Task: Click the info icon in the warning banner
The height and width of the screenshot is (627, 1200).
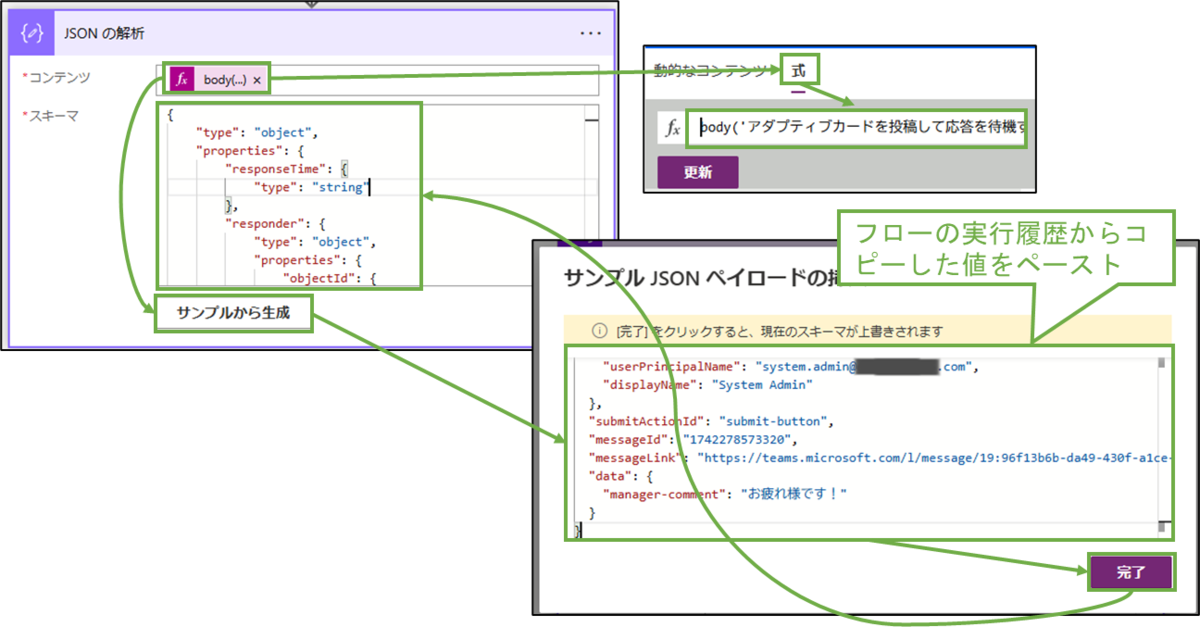Action: pyautogui.click(x=599, y=330)
